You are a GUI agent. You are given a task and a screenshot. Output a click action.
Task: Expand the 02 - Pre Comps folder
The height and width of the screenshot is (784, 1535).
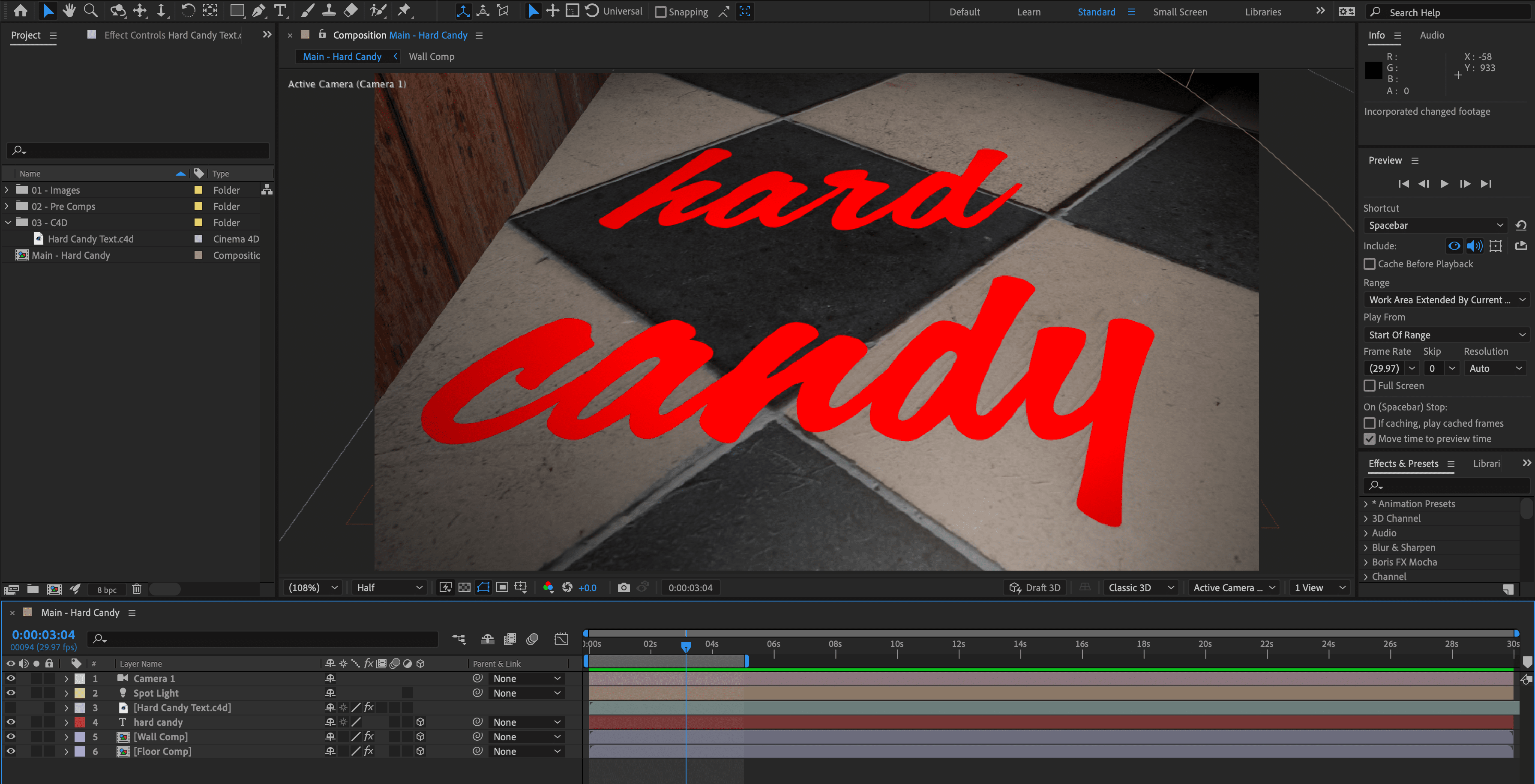pos(6,206)
